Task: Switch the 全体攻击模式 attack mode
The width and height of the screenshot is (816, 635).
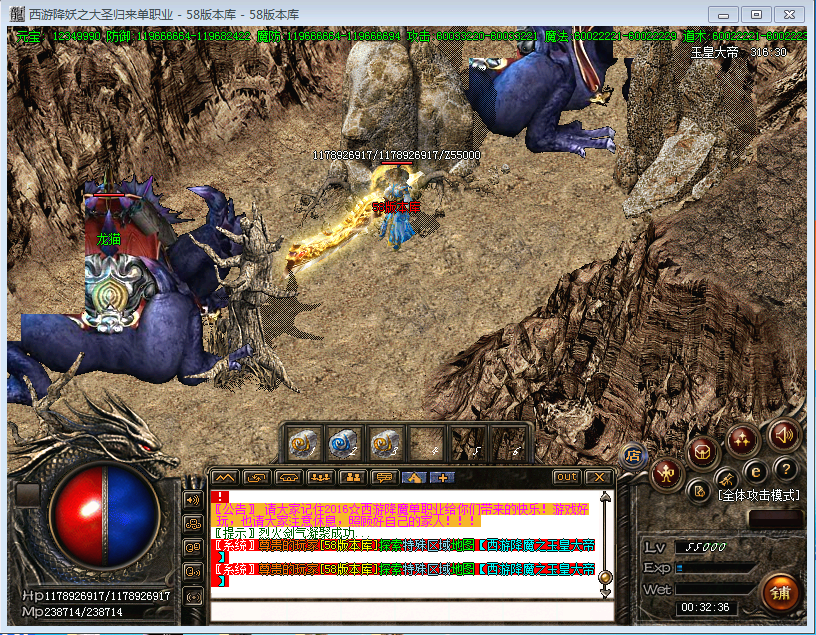Action: pyautogui.click(x=759, y=495)
